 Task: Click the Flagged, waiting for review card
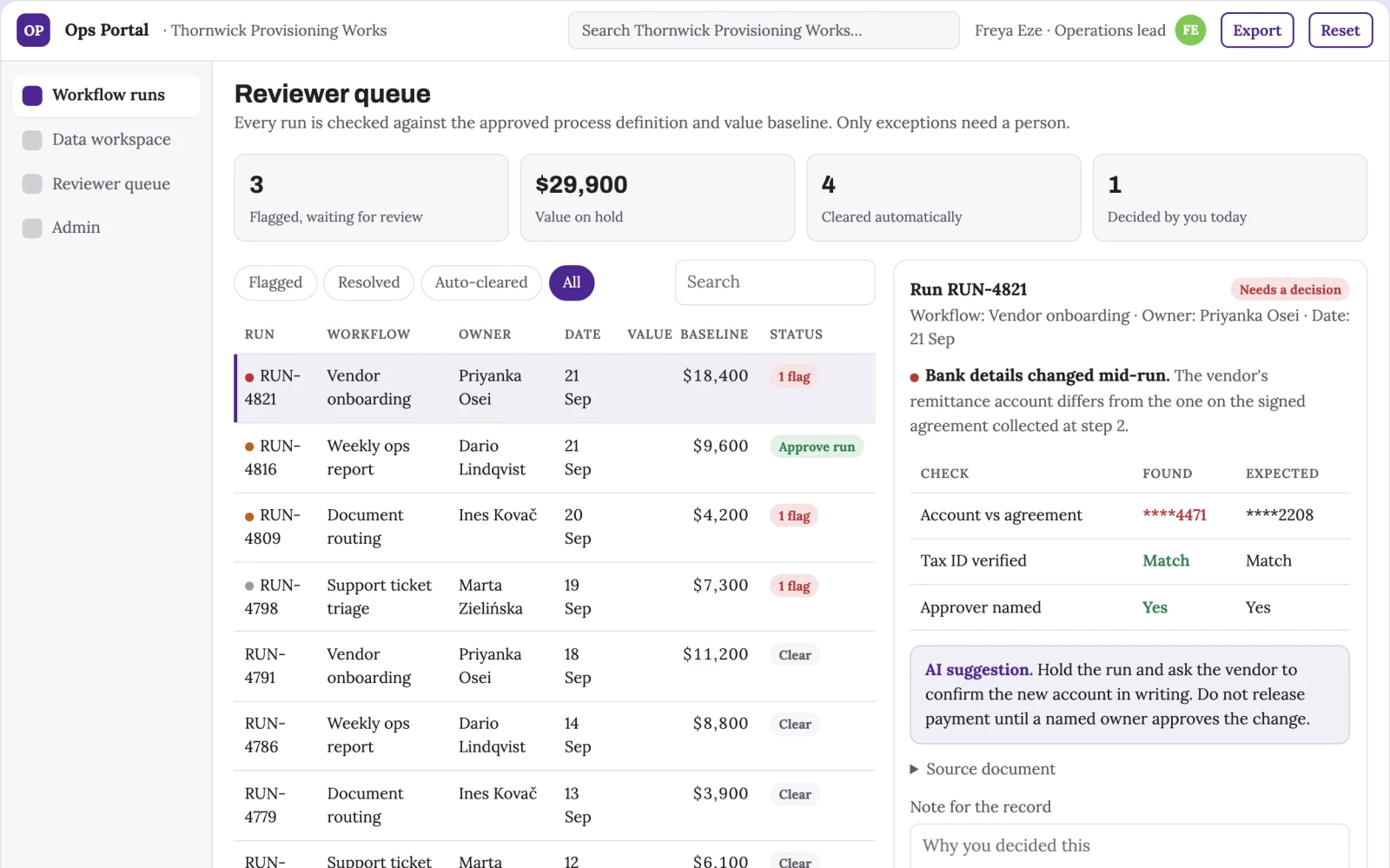pyautogui.click(x=371, y=198)
